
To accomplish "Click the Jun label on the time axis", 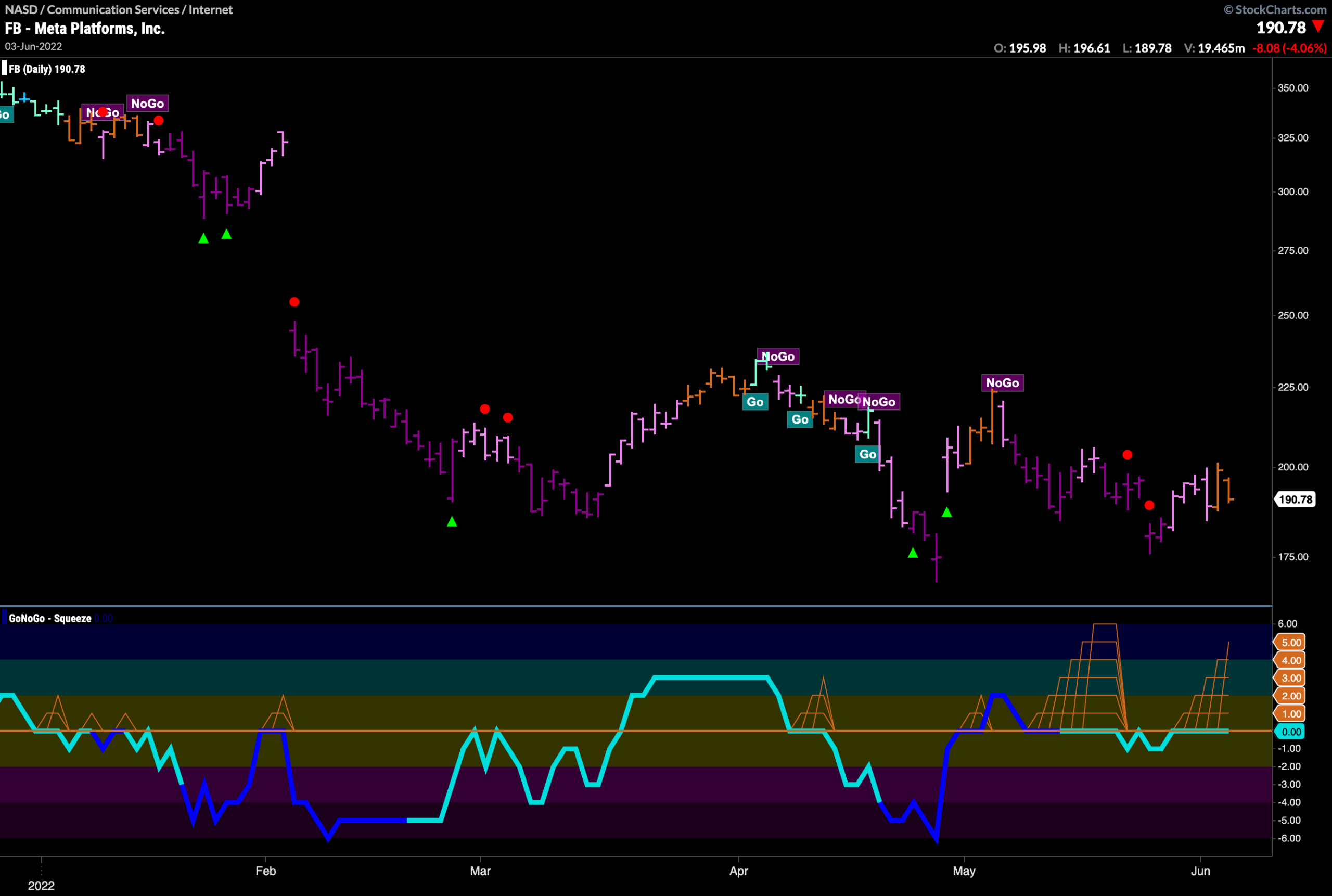I will (1200, 871).
